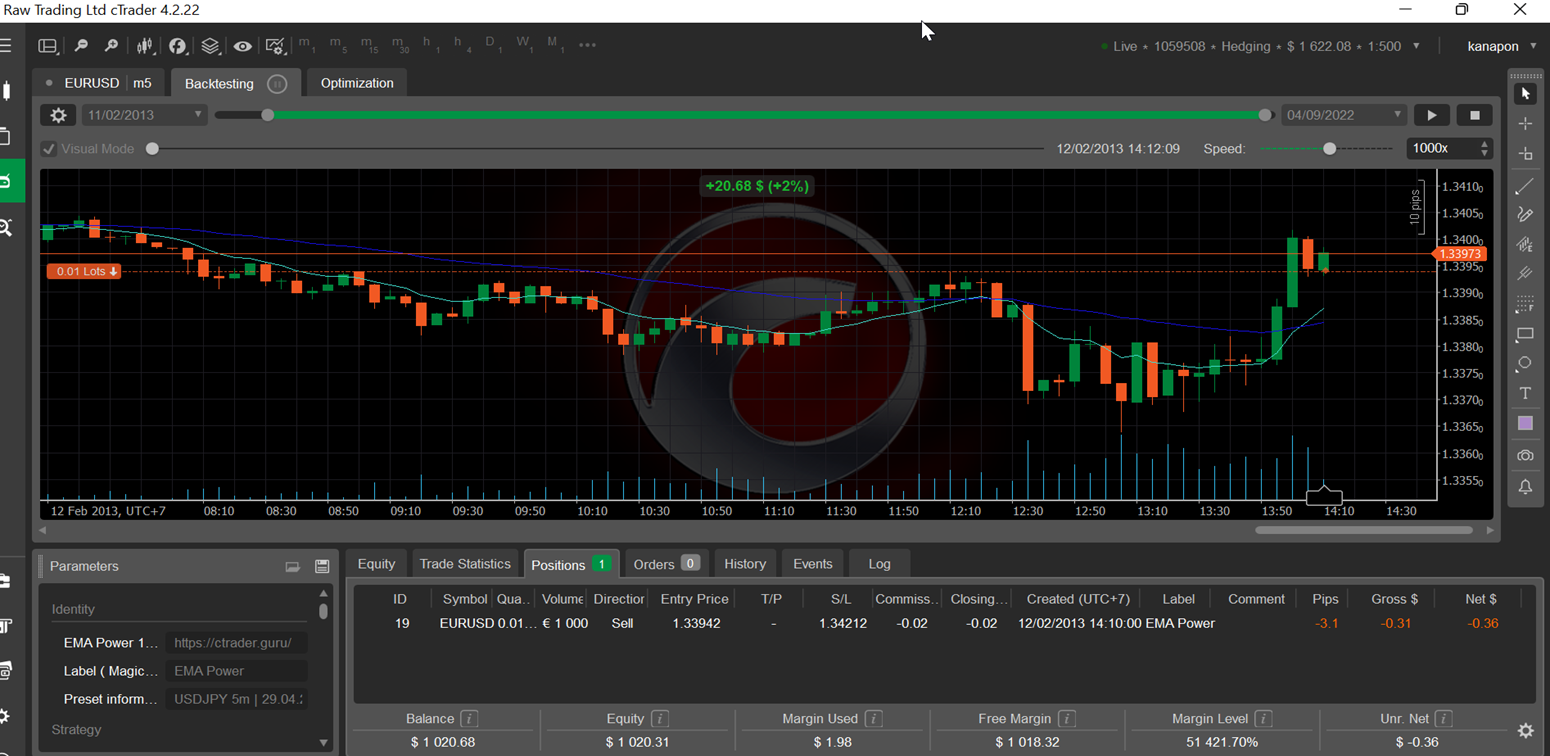This screenshot has height=756, width=1550.
Task: Open the chart layout mode icon
Action: [x=48, y=46]
